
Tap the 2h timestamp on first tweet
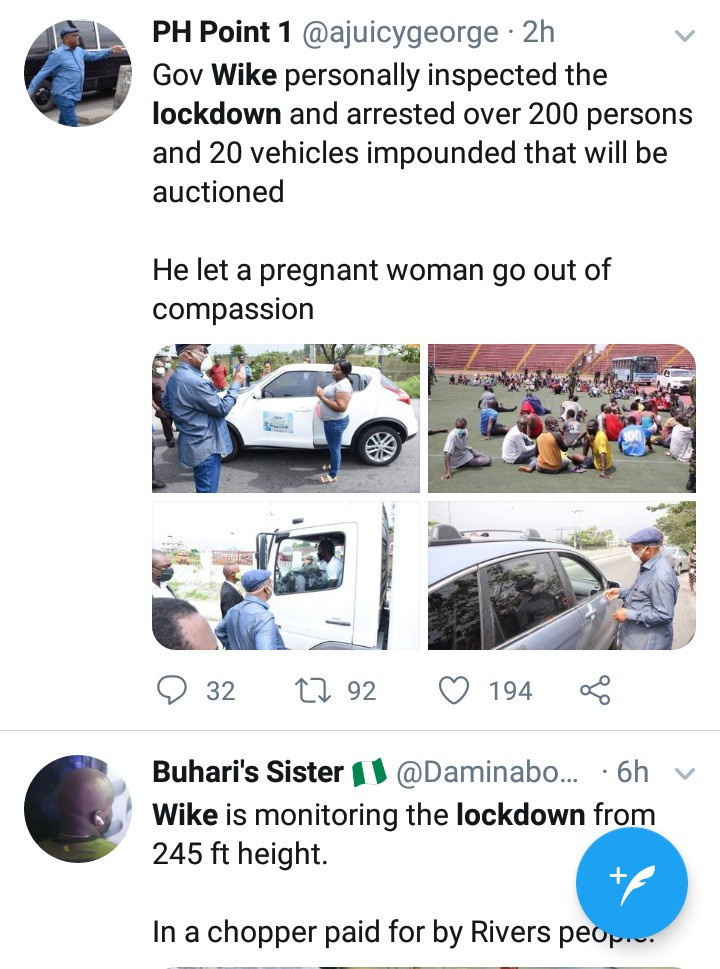click(539, 33)
